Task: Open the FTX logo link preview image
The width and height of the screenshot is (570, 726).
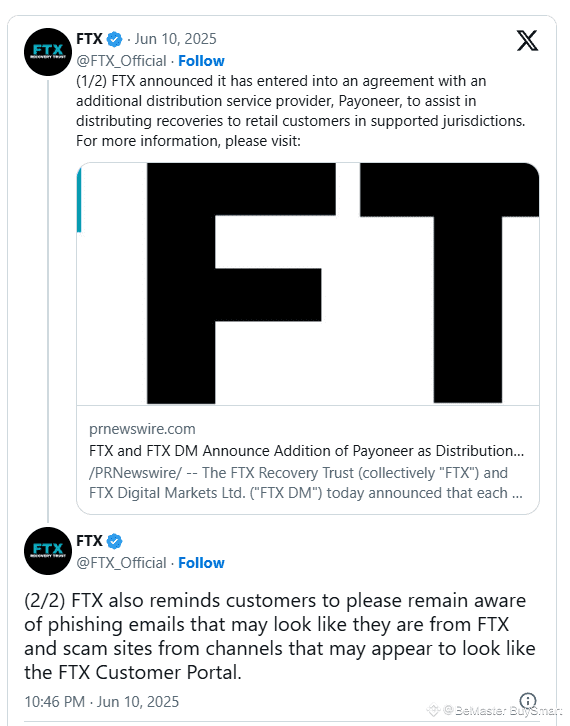Action: click(308, 283)
